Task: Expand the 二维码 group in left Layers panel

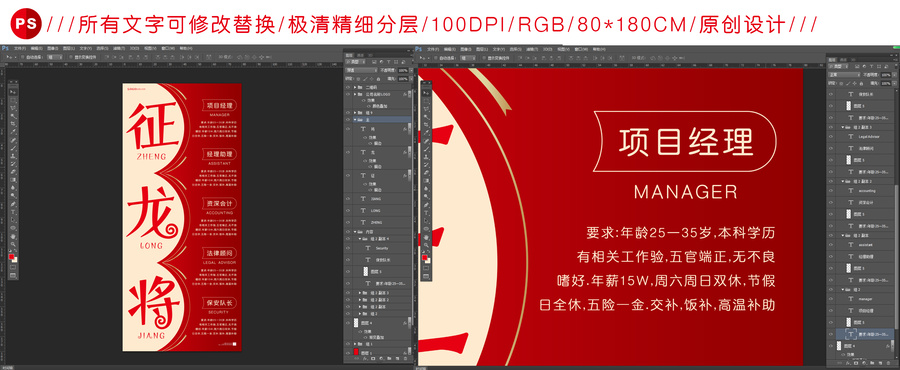Action: 355,87
